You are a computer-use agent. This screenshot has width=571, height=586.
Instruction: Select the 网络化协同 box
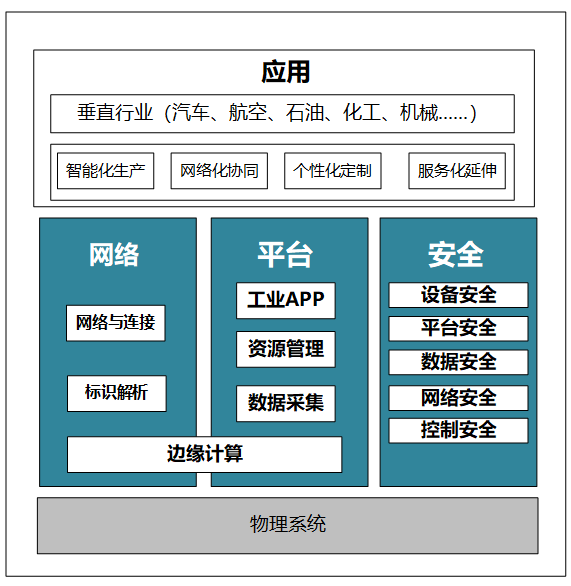coord(219,171)
